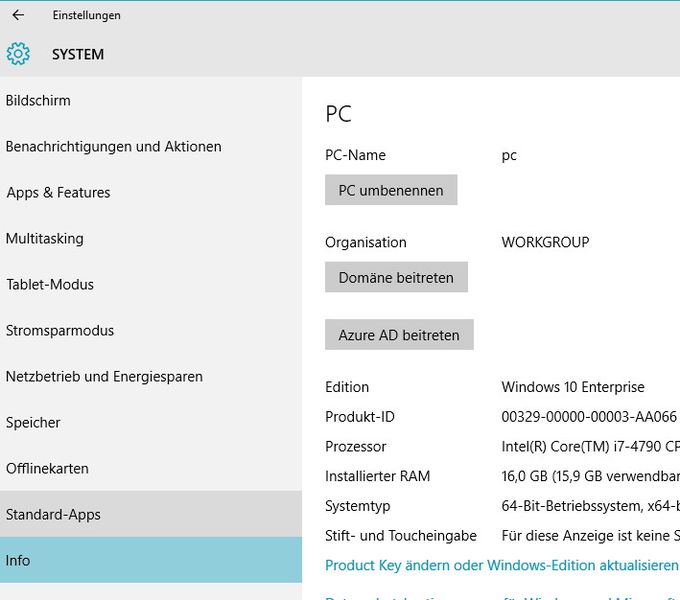
Task: Click the Produkt-ID value text
Action: 589,417
